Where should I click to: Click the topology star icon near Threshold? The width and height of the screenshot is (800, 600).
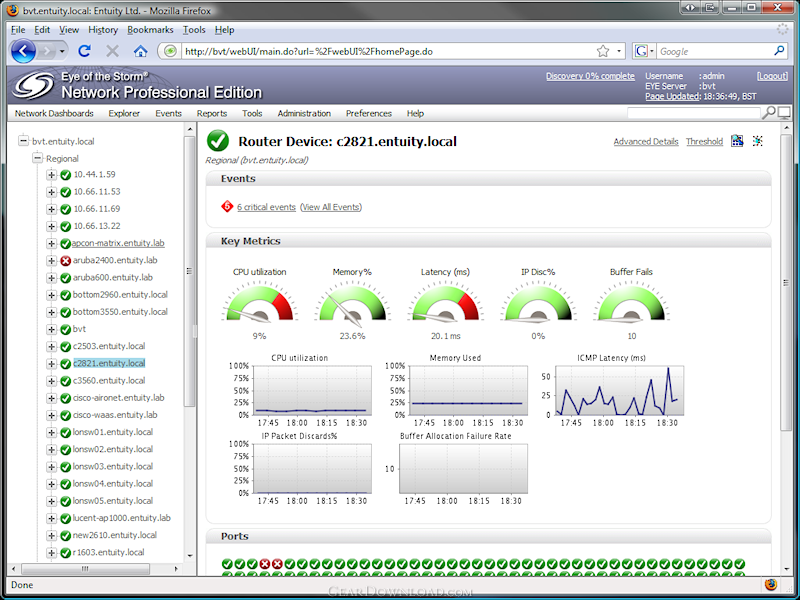(758, 141)
